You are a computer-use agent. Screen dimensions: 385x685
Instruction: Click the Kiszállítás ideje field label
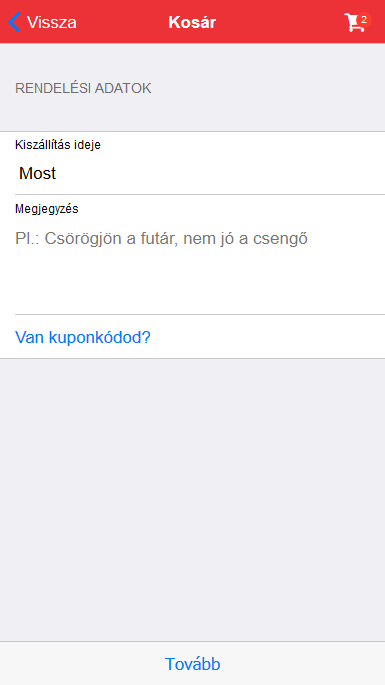pos(58,145)
